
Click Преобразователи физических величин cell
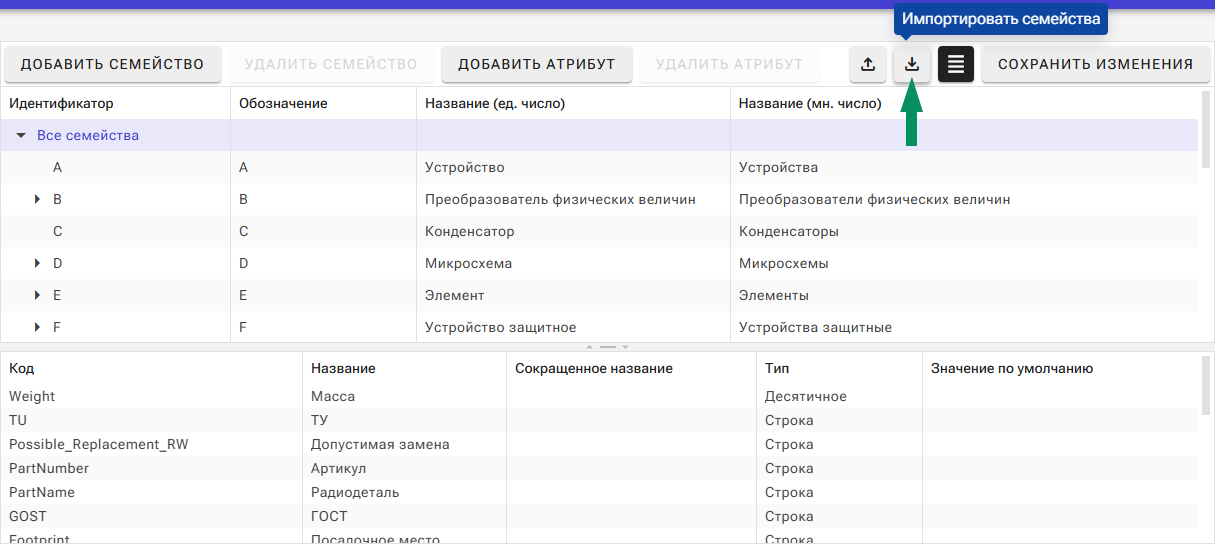(x=964, y=199)
